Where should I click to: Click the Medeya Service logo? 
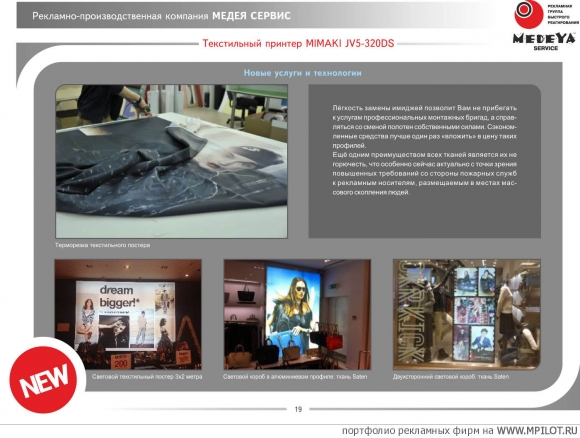tap(544, 41)
